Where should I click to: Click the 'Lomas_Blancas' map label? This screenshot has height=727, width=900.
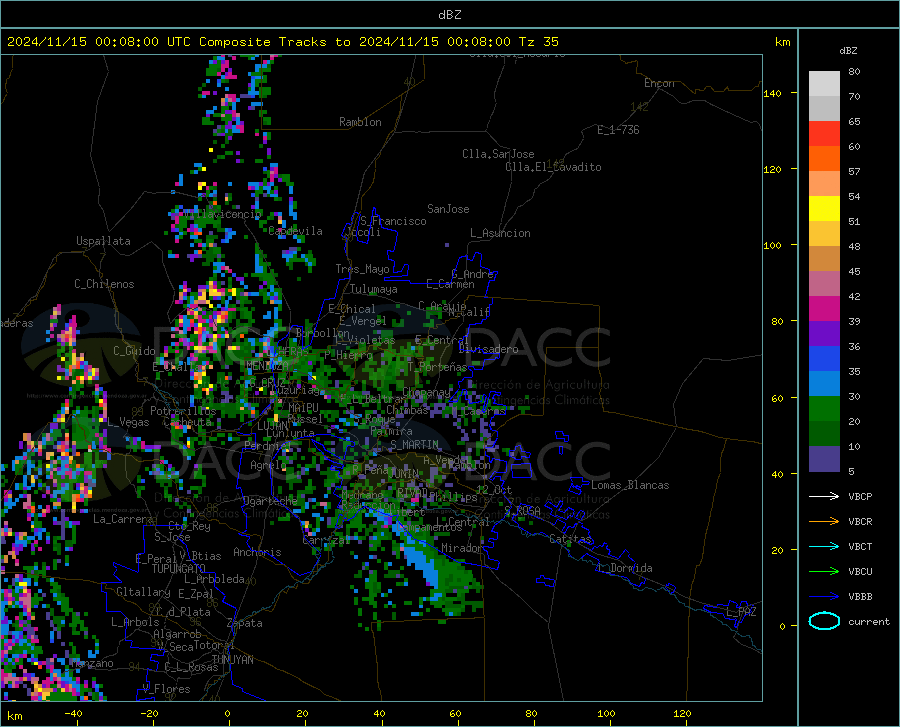(x=630, y=485)
